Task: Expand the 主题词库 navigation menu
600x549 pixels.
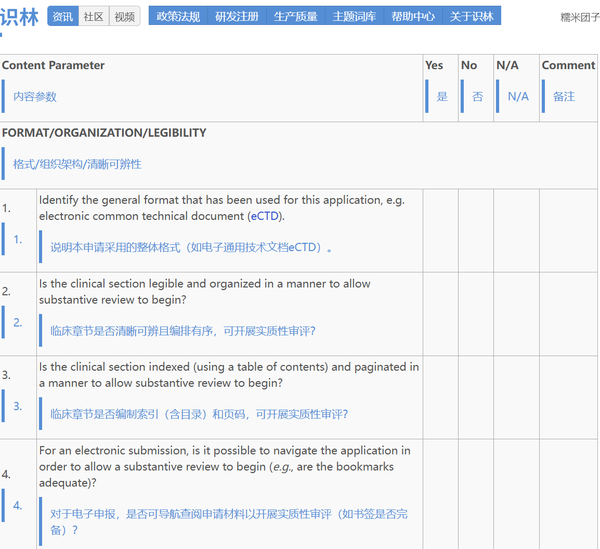Action: 353,17
